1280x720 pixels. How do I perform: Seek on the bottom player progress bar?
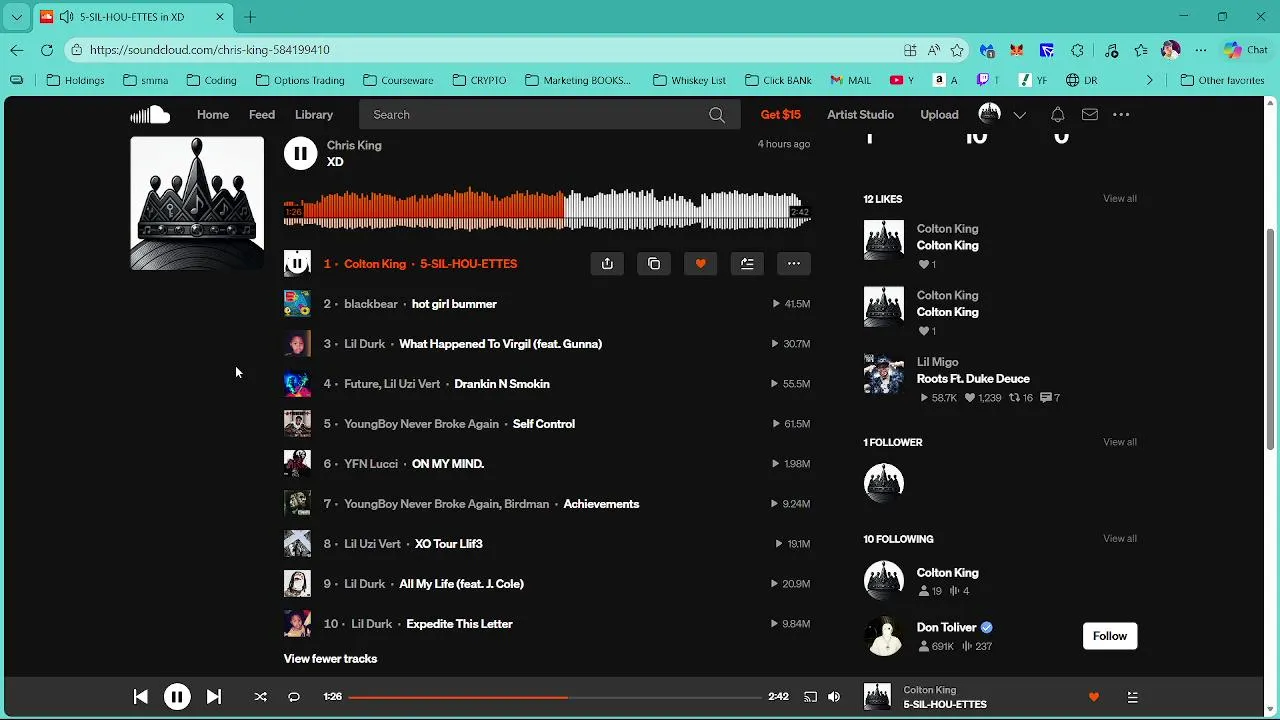[555, 697]
